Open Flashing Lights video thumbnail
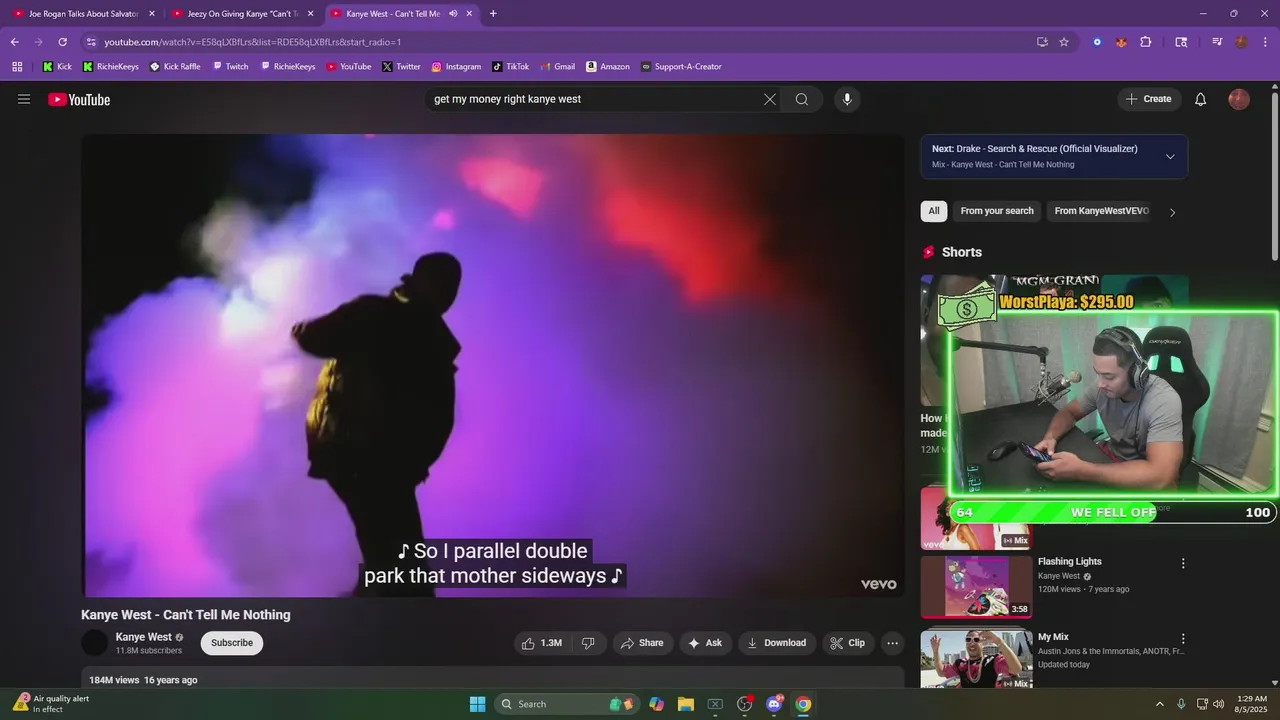This screenshot has width=1280, height=720. pos(976,587)
